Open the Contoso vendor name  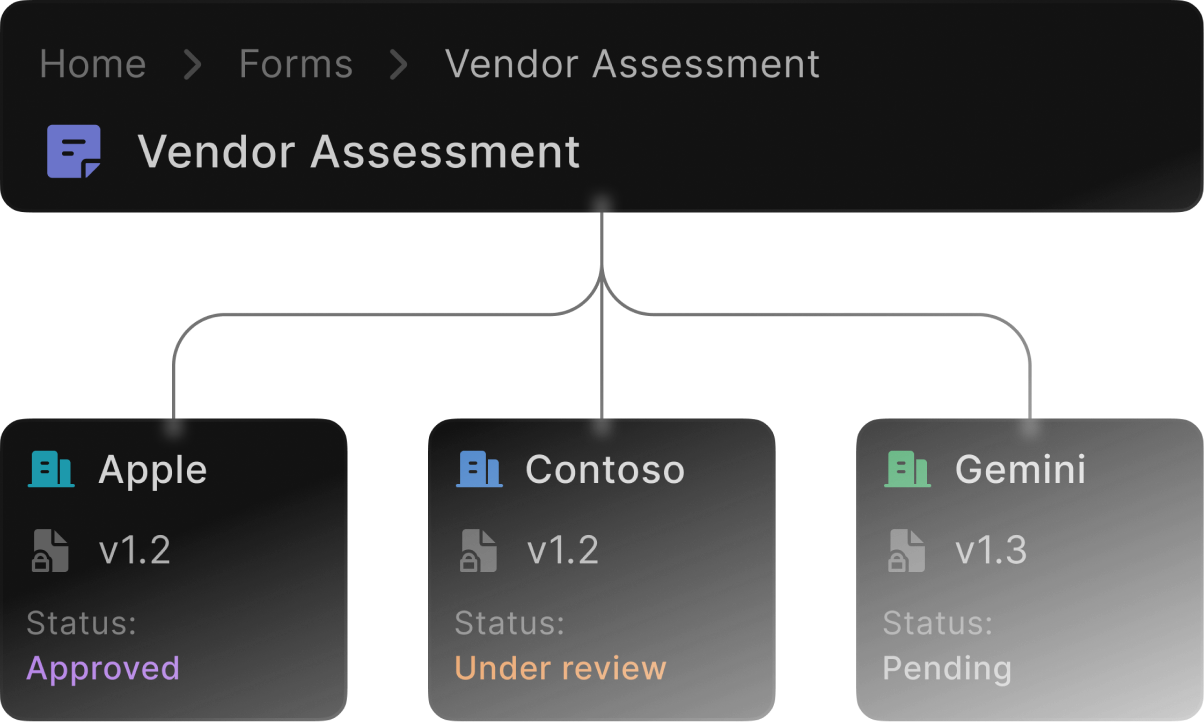coord(605,470)
